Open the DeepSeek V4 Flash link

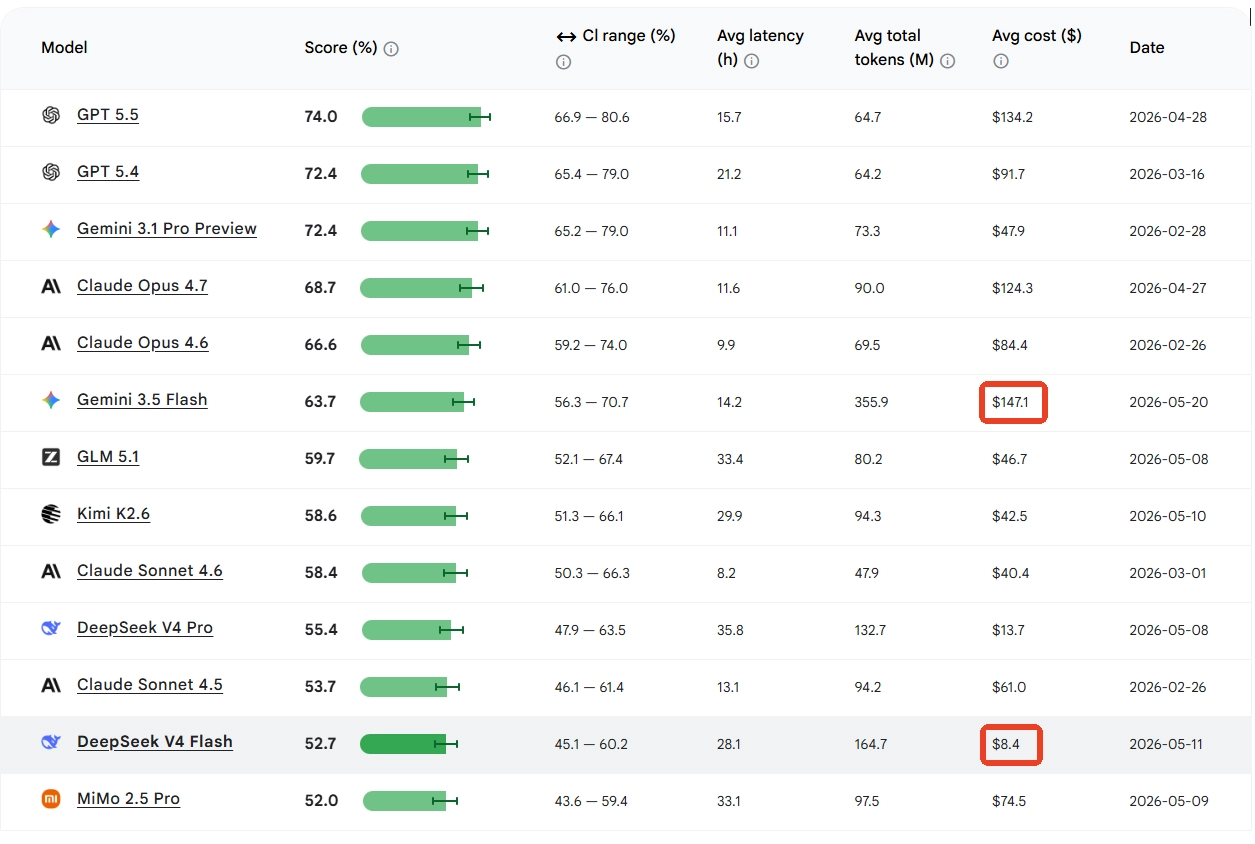click(155, 742)
